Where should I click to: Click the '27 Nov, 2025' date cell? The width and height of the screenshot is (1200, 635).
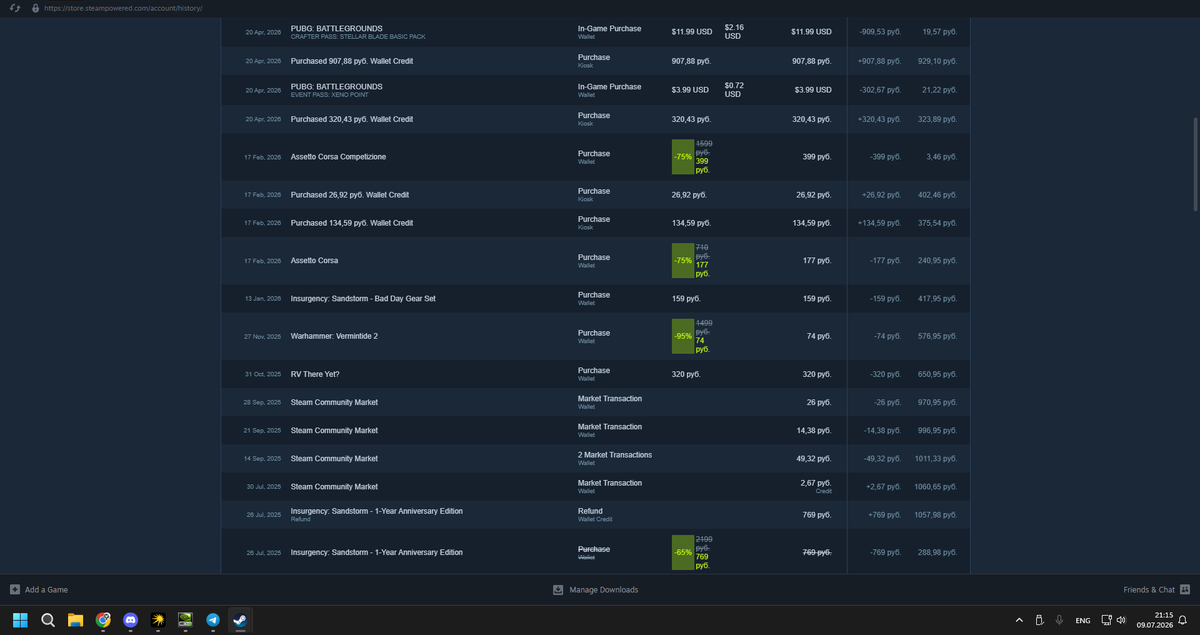262,337
